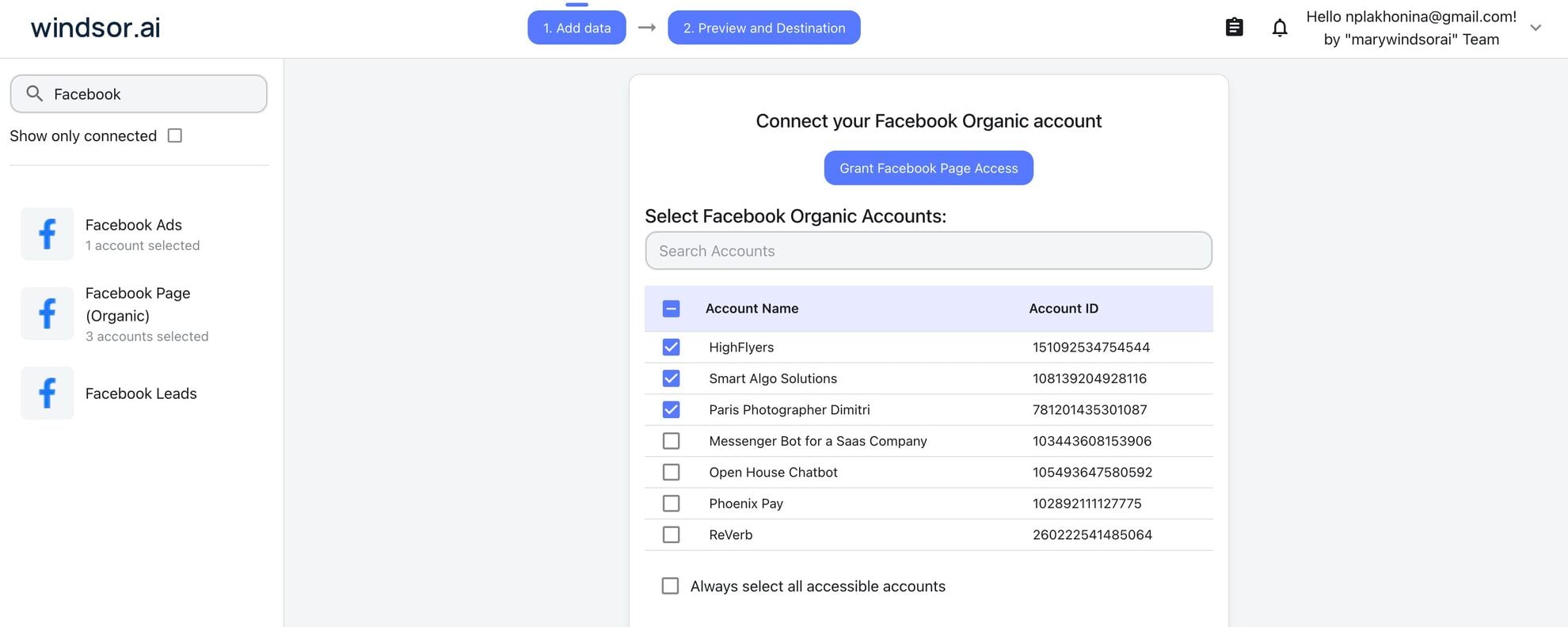Click account ID 151092534754544

pyautogui.click(x=1091, y=347)
